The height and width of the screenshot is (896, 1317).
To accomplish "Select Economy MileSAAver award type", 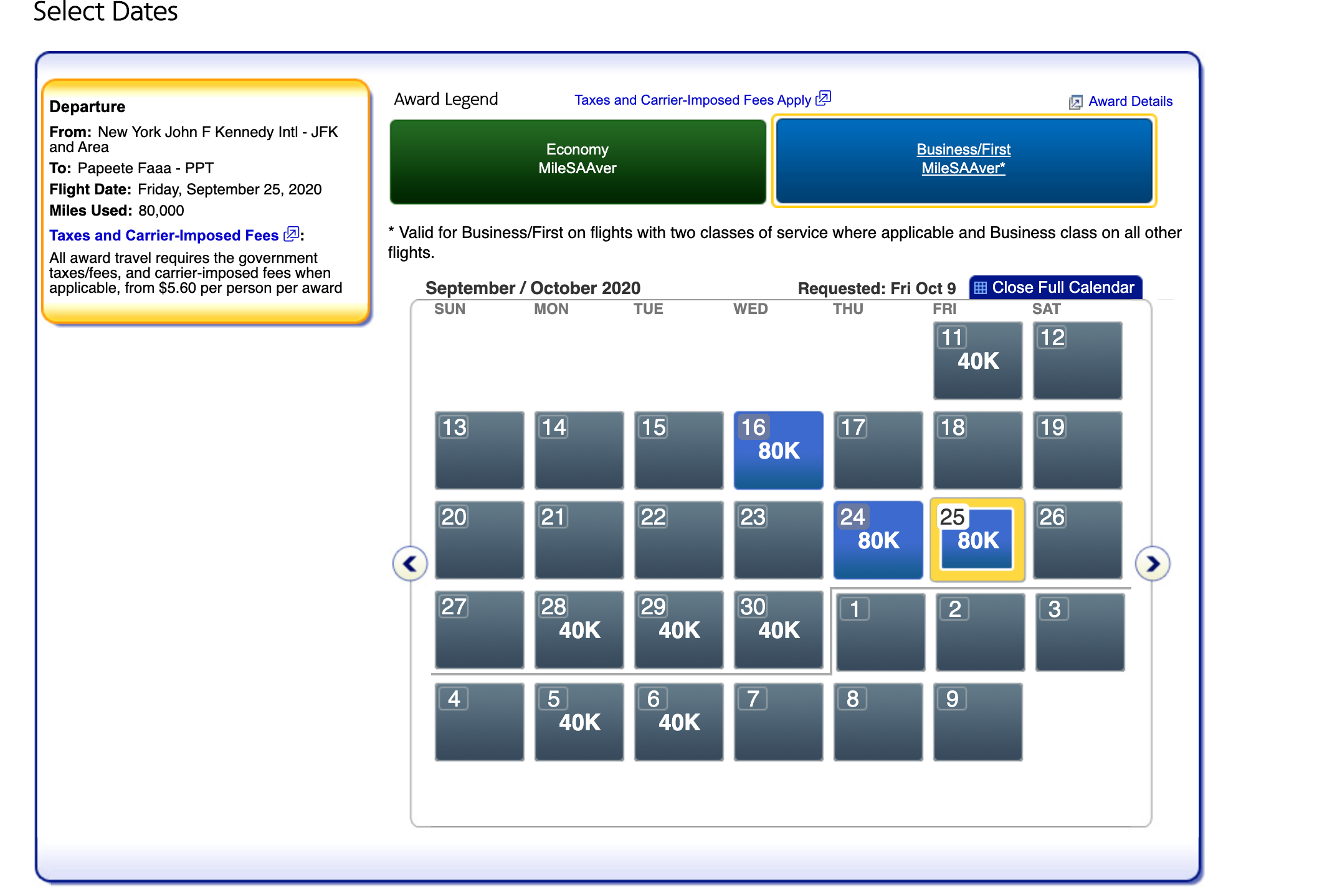I will pos(578,160).
